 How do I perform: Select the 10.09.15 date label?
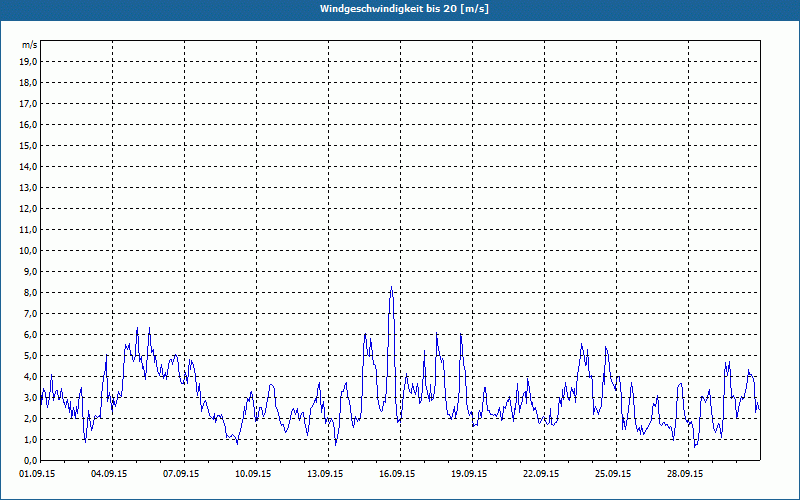[x=253, y=474]
